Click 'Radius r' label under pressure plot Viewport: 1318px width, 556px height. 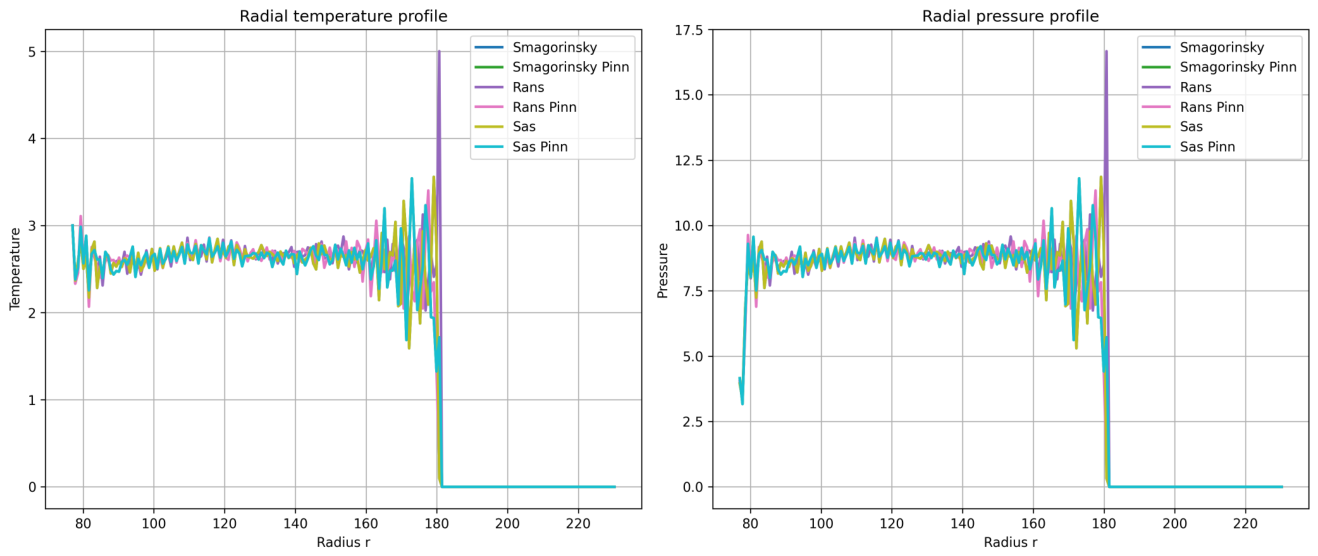[1010, 541]
